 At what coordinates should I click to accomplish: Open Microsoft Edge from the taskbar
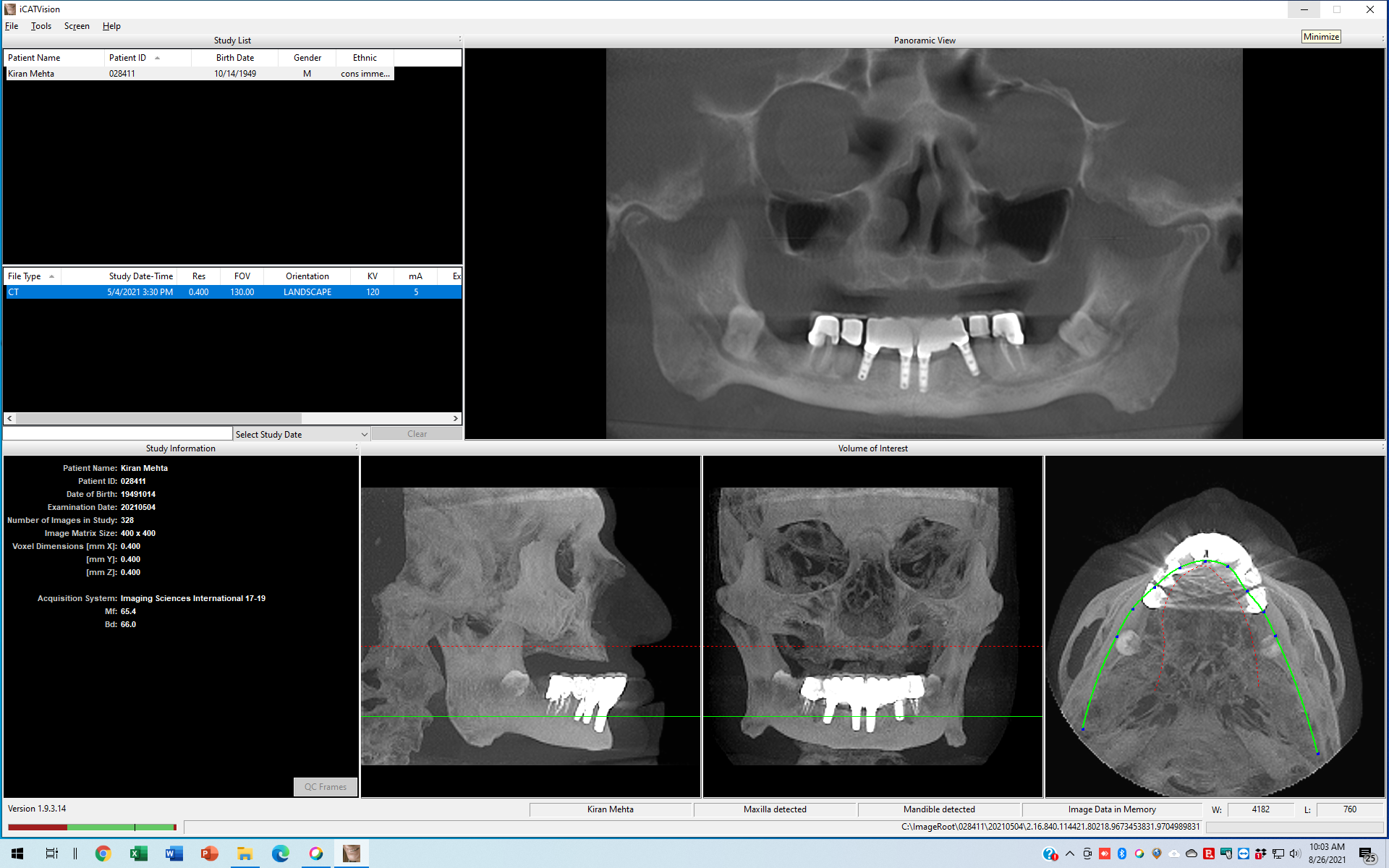point(280,854)
